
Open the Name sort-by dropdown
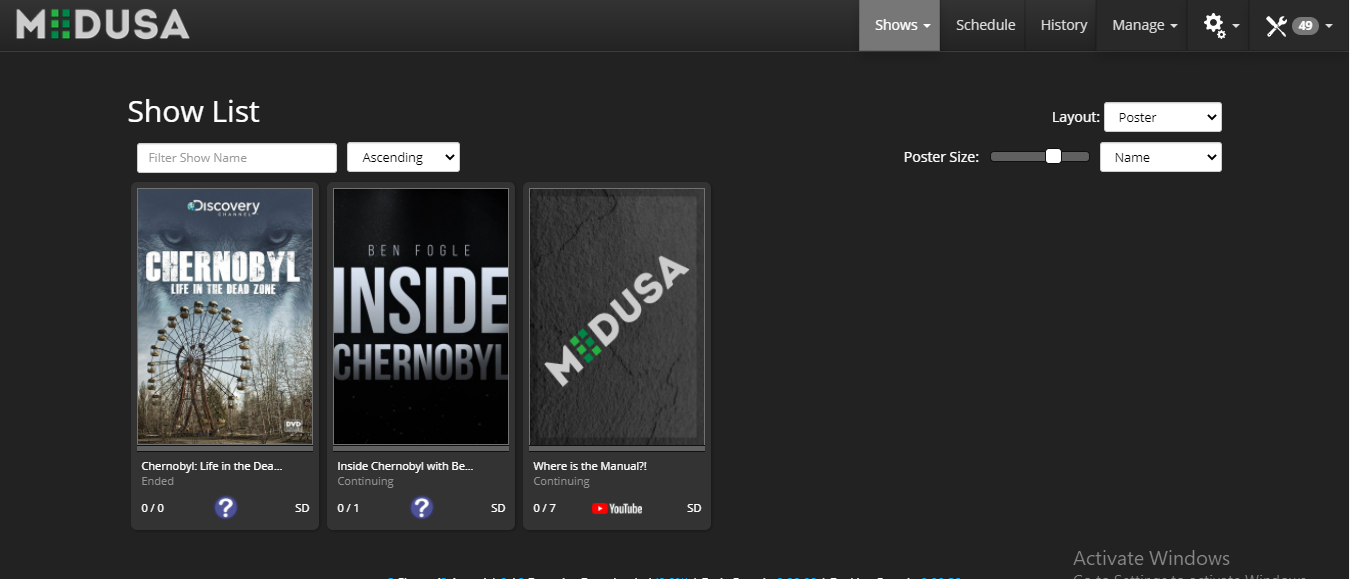click(x=1160, y=157)
